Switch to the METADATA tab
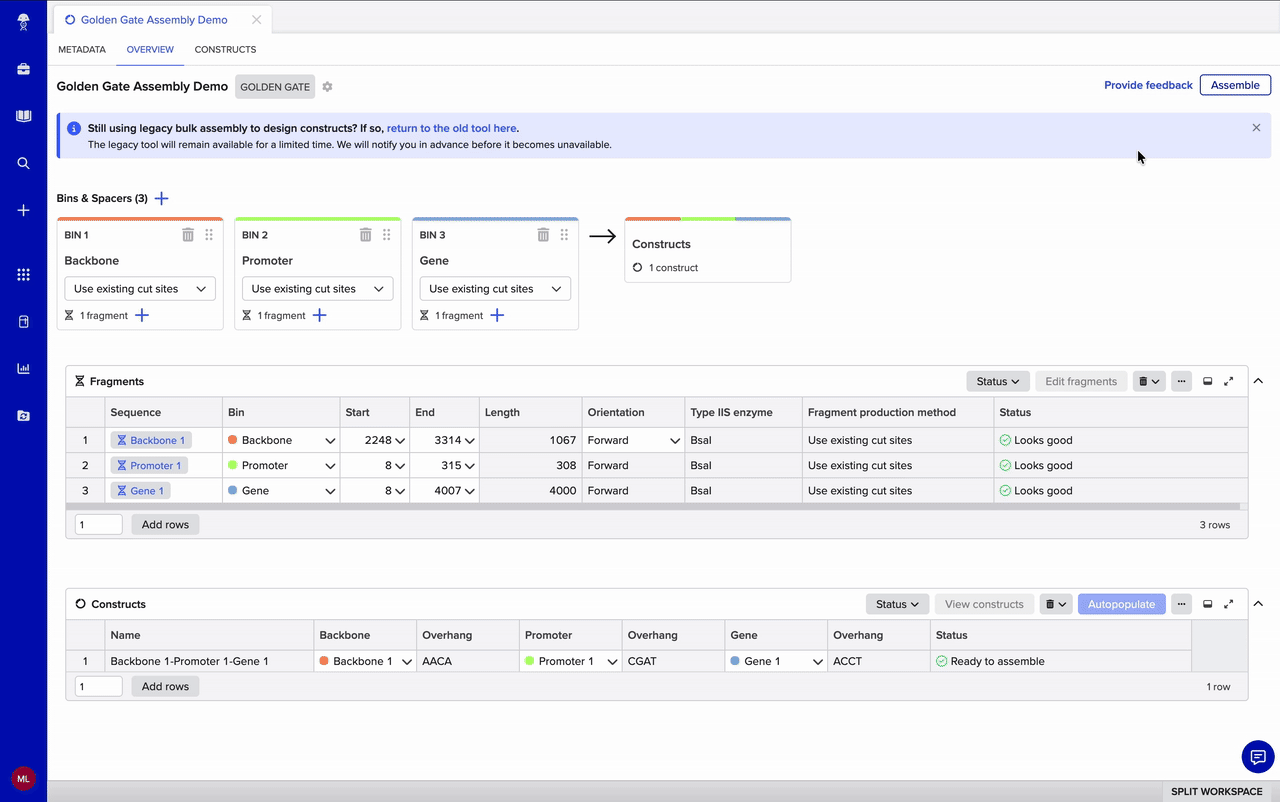Screen dimensions: 1280x802 point(81,49)
